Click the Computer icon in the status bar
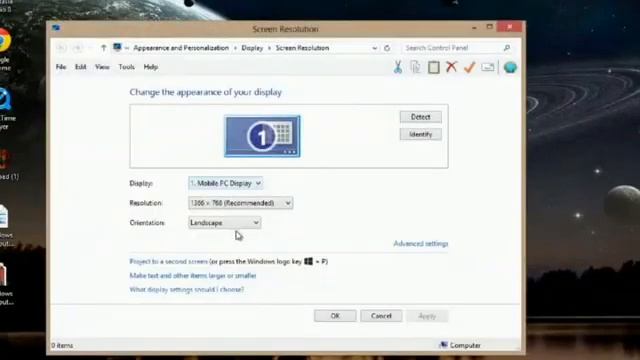The height and width of the screenshot is (360, 640). [443, 345]
